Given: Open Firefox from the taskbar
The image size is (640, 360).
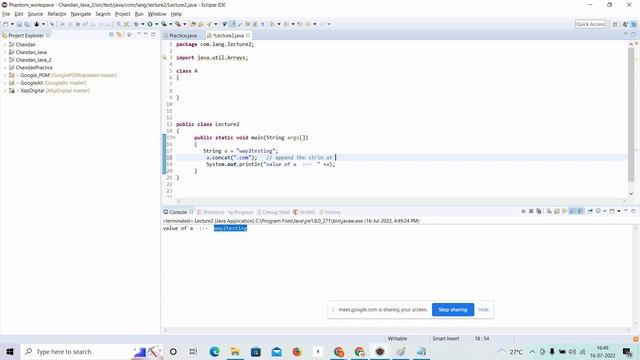Looking at the screenshot, I should point(297,351).
